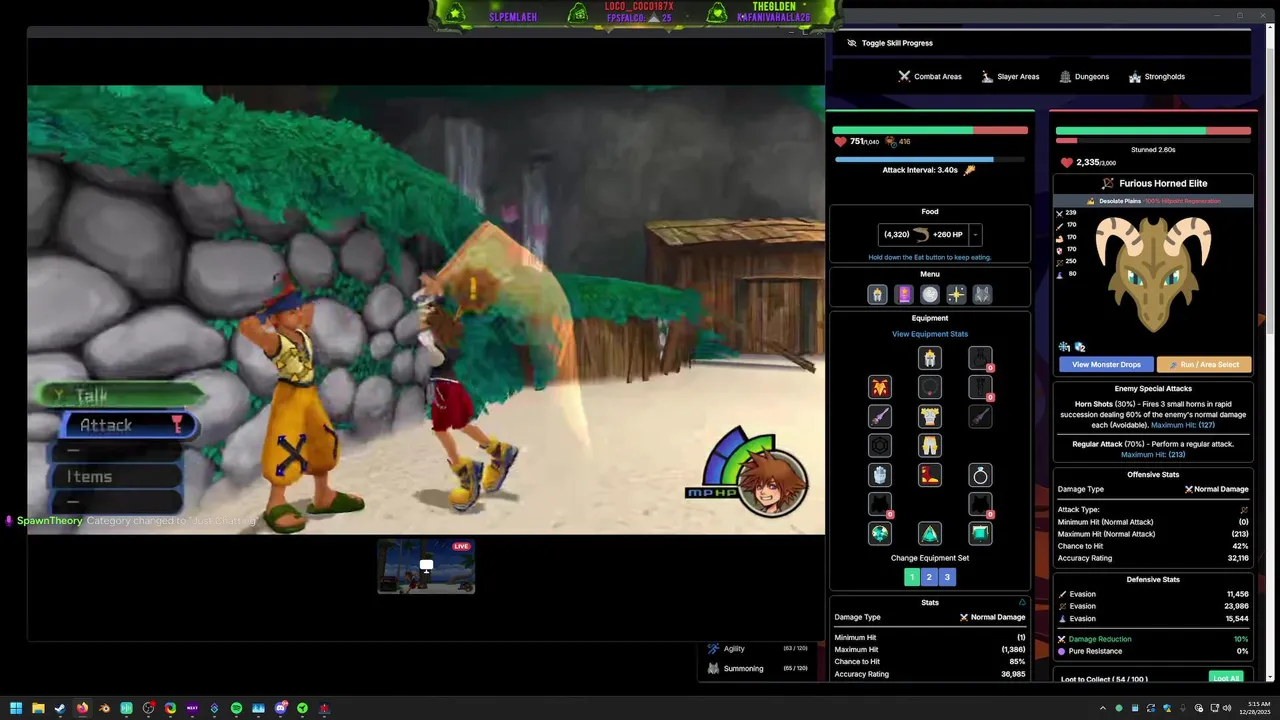1280x720 pixels.
Task: Select Items in the game command menu
Action: click(118, 476)
